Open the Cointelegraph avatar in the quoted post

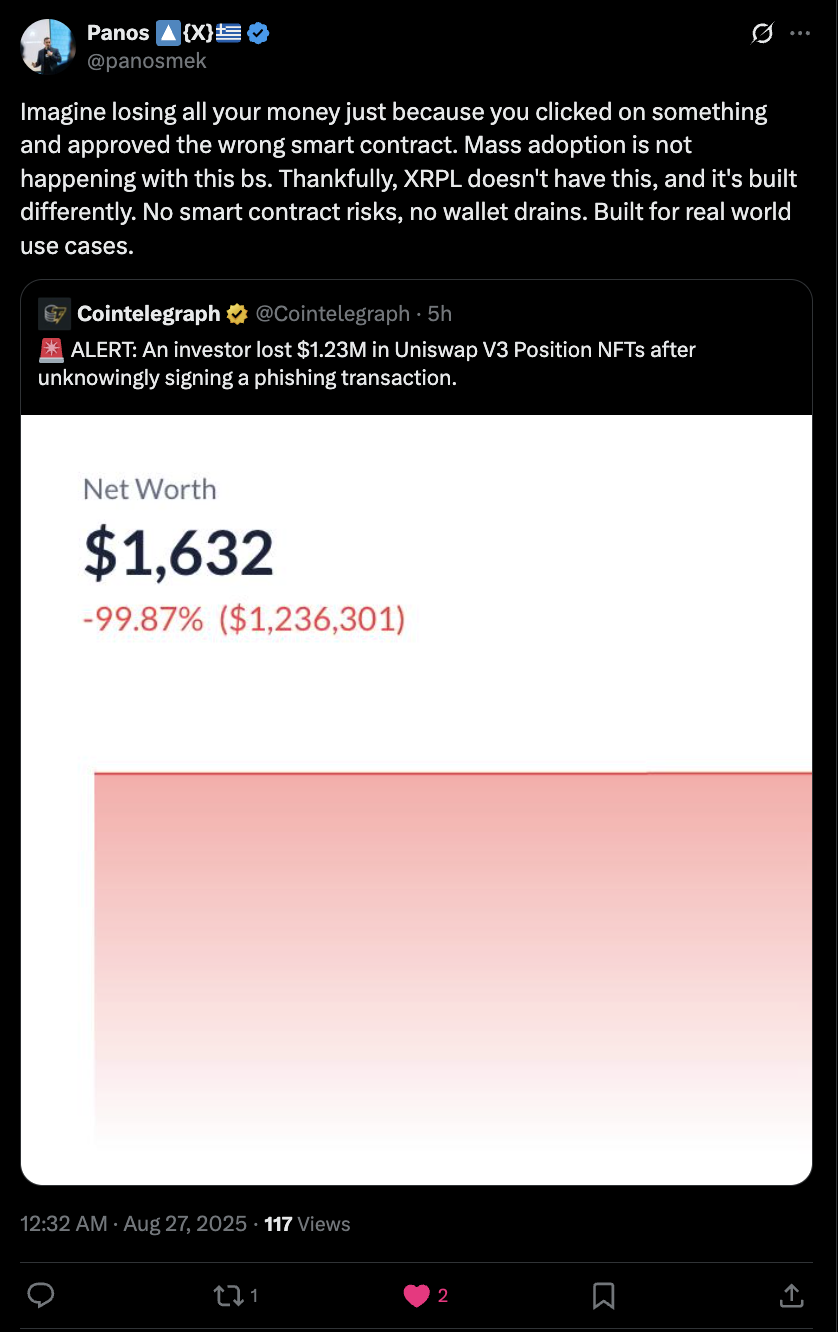(x=54, y=314)
